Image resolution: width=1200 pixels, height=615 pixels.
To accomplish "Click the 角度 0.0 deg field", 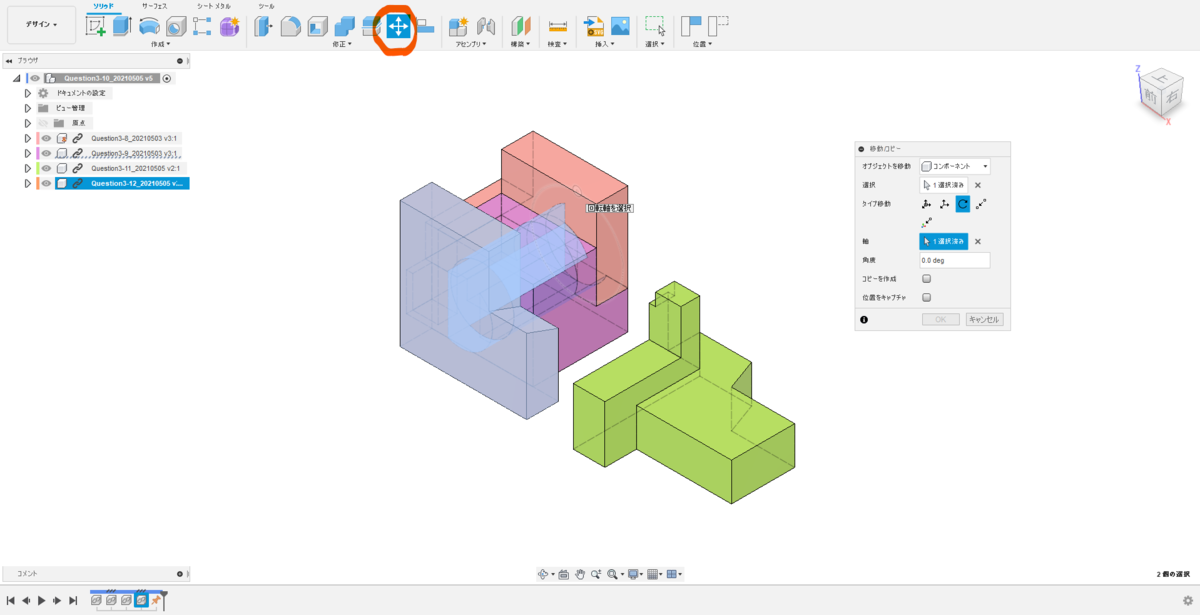I will point(955,260).
